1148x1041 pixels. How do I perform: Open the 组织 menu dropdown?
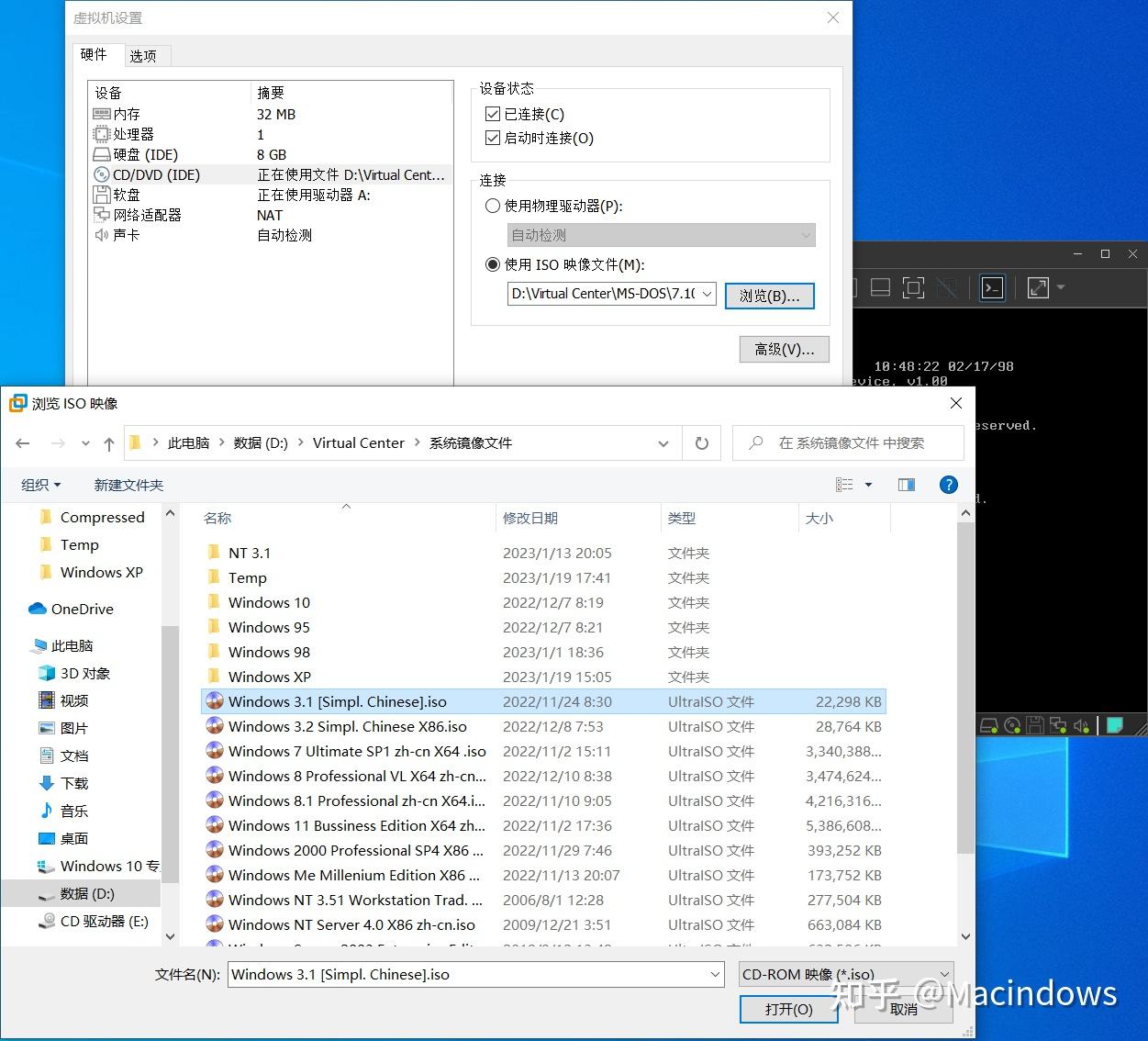[41, 485]
